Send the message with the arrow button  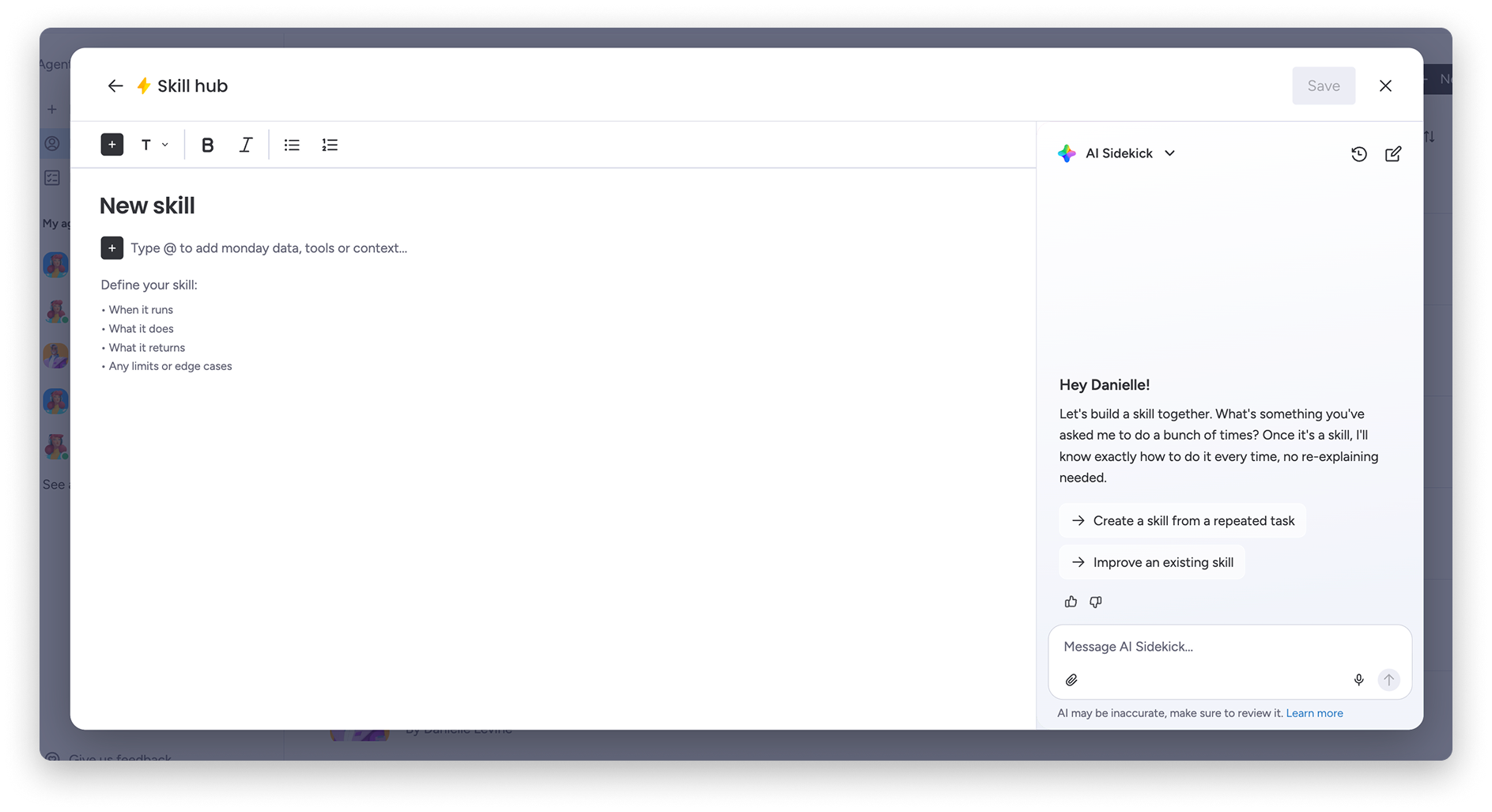1388,680
